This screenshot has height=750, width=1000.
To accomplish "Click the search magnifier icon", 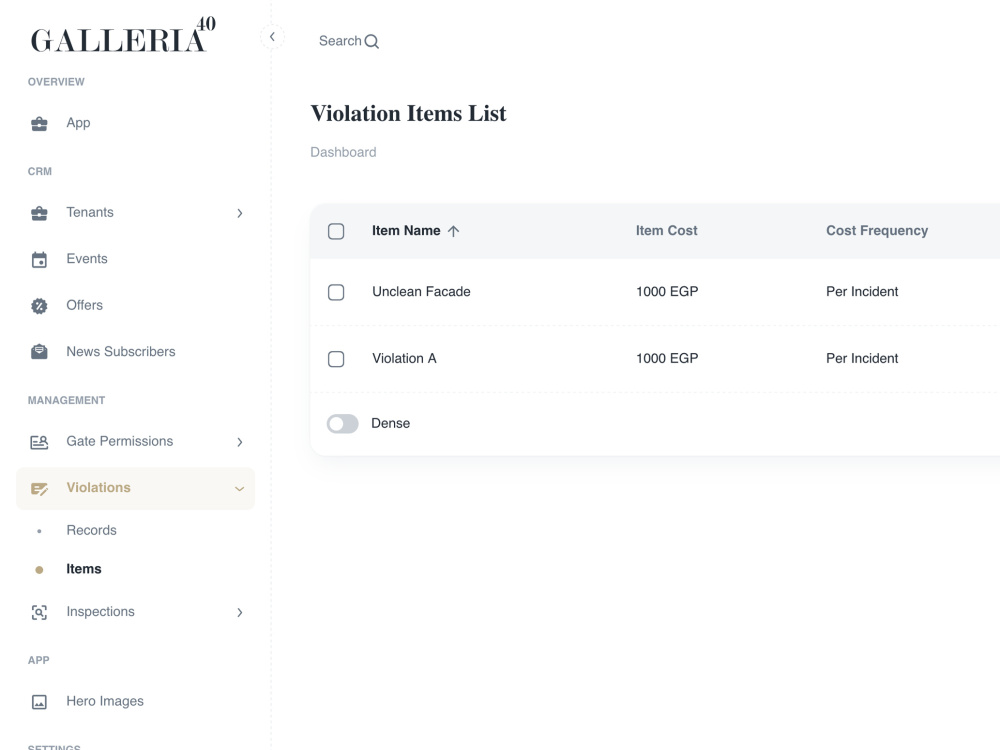I will 372,41.
